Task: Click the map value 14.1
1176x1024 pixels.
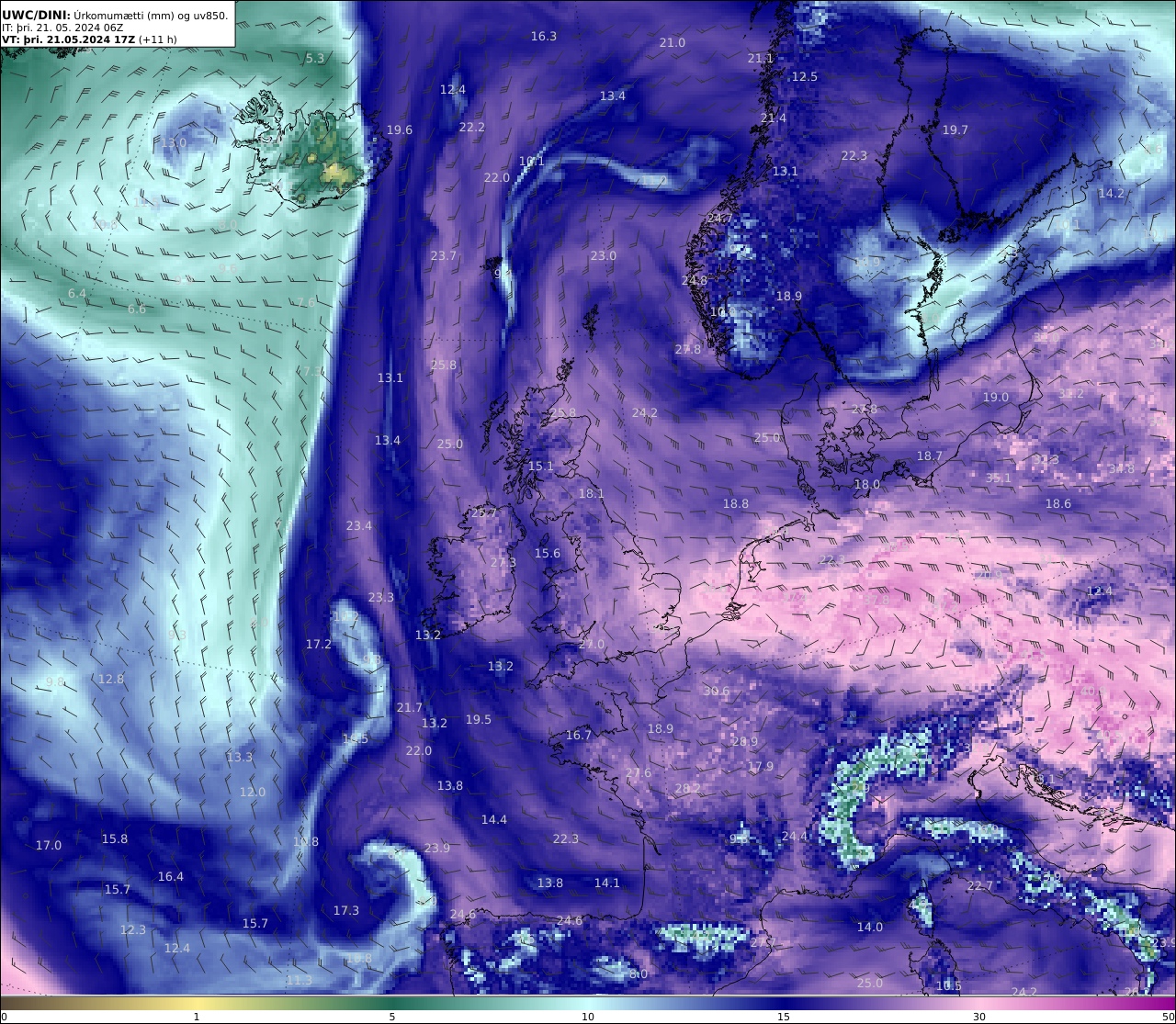Action: click(x=607, y=883)
